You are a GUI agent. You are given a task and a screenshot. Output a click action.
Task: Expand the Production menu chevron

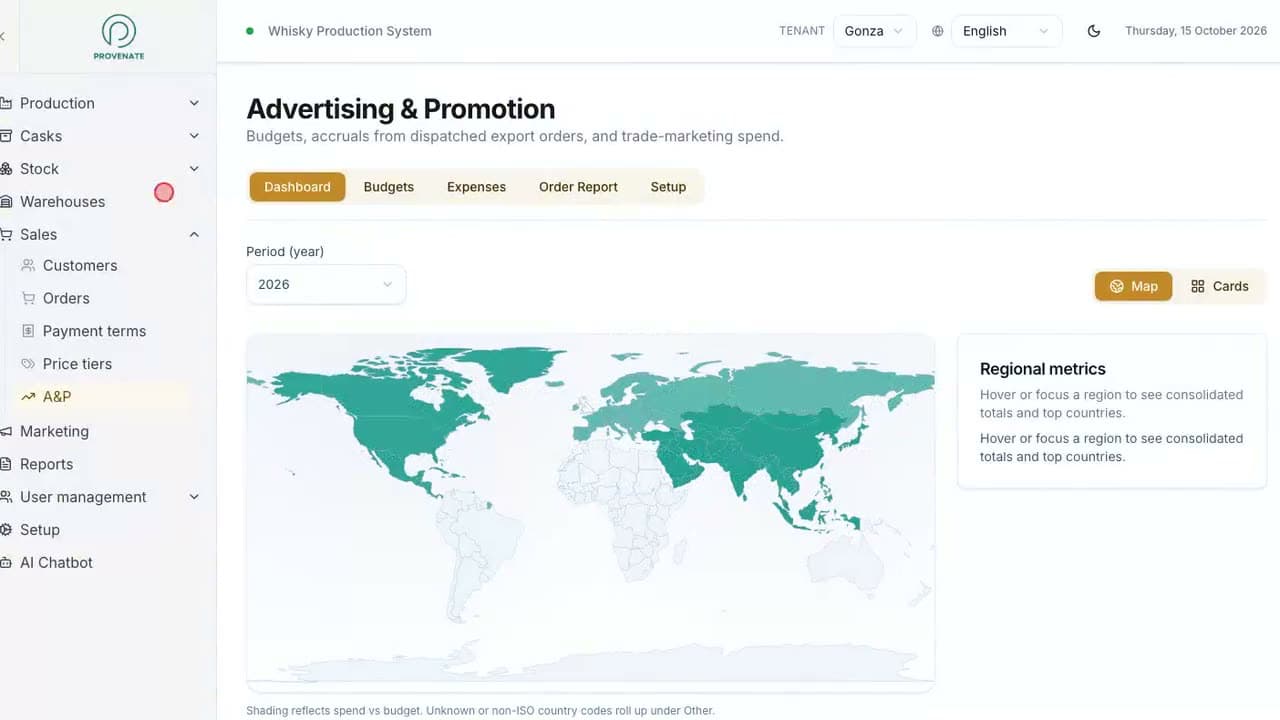click(x=194, y=103)
